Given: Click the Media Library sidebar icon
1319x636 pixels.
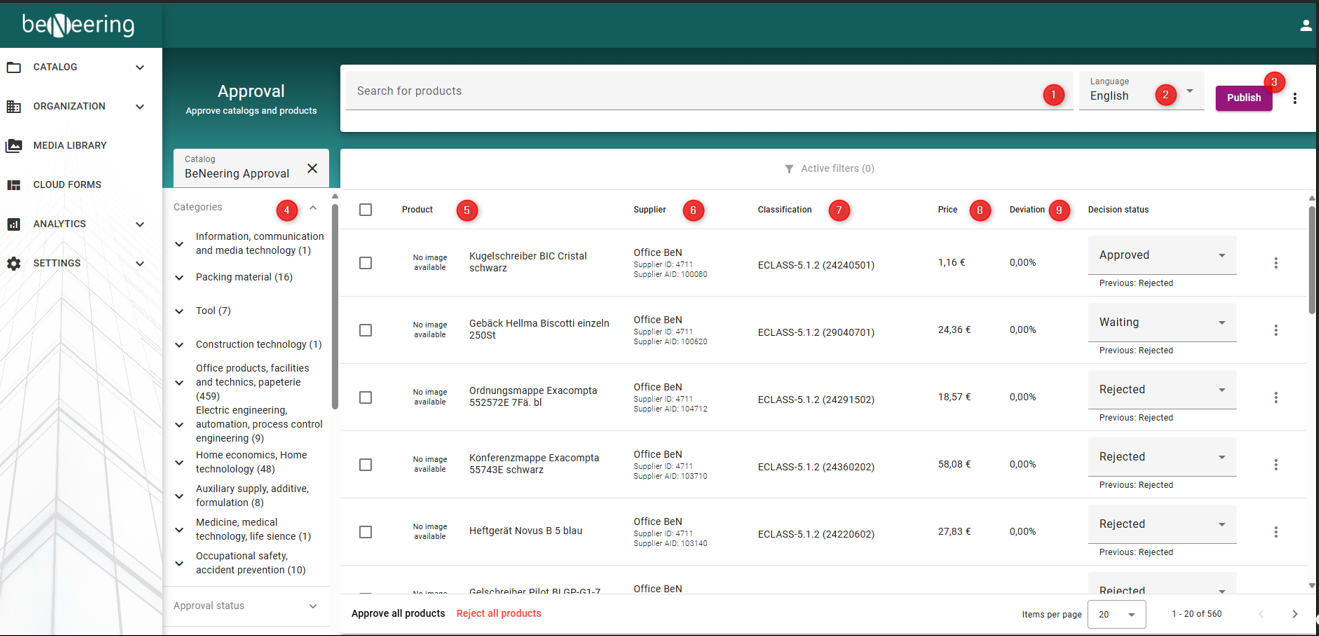Looking at the screenshot, I should point(14,146).
